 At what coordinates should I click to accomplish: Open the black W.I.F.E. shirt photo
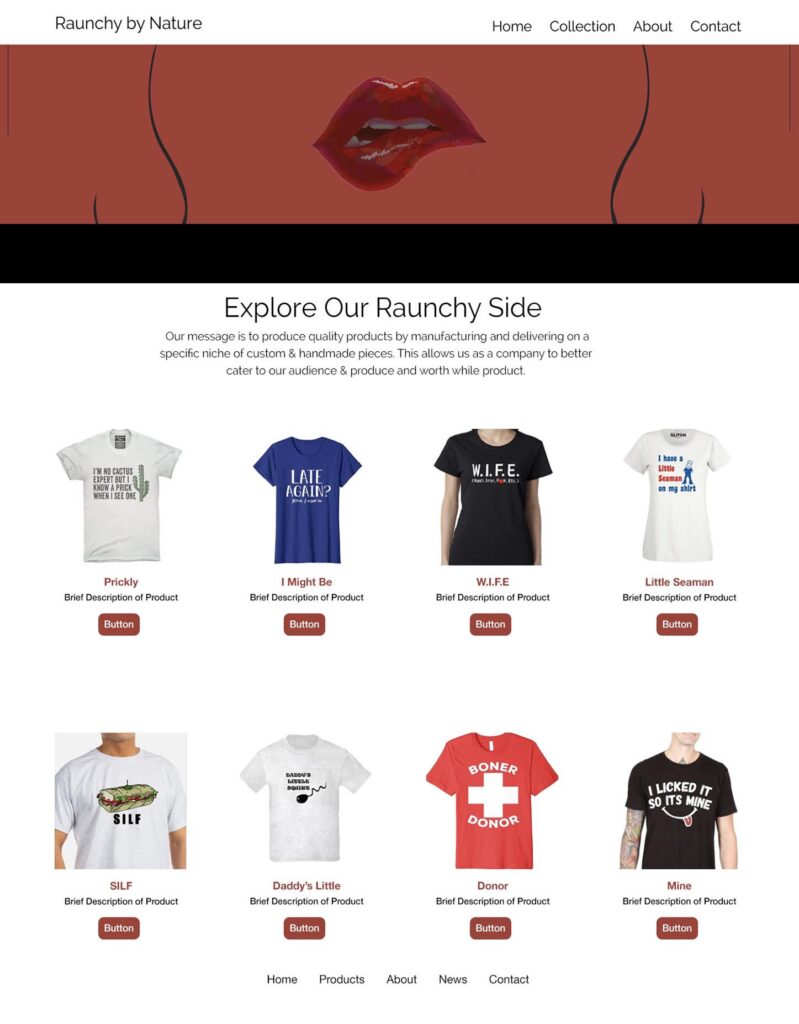(493, 496)
